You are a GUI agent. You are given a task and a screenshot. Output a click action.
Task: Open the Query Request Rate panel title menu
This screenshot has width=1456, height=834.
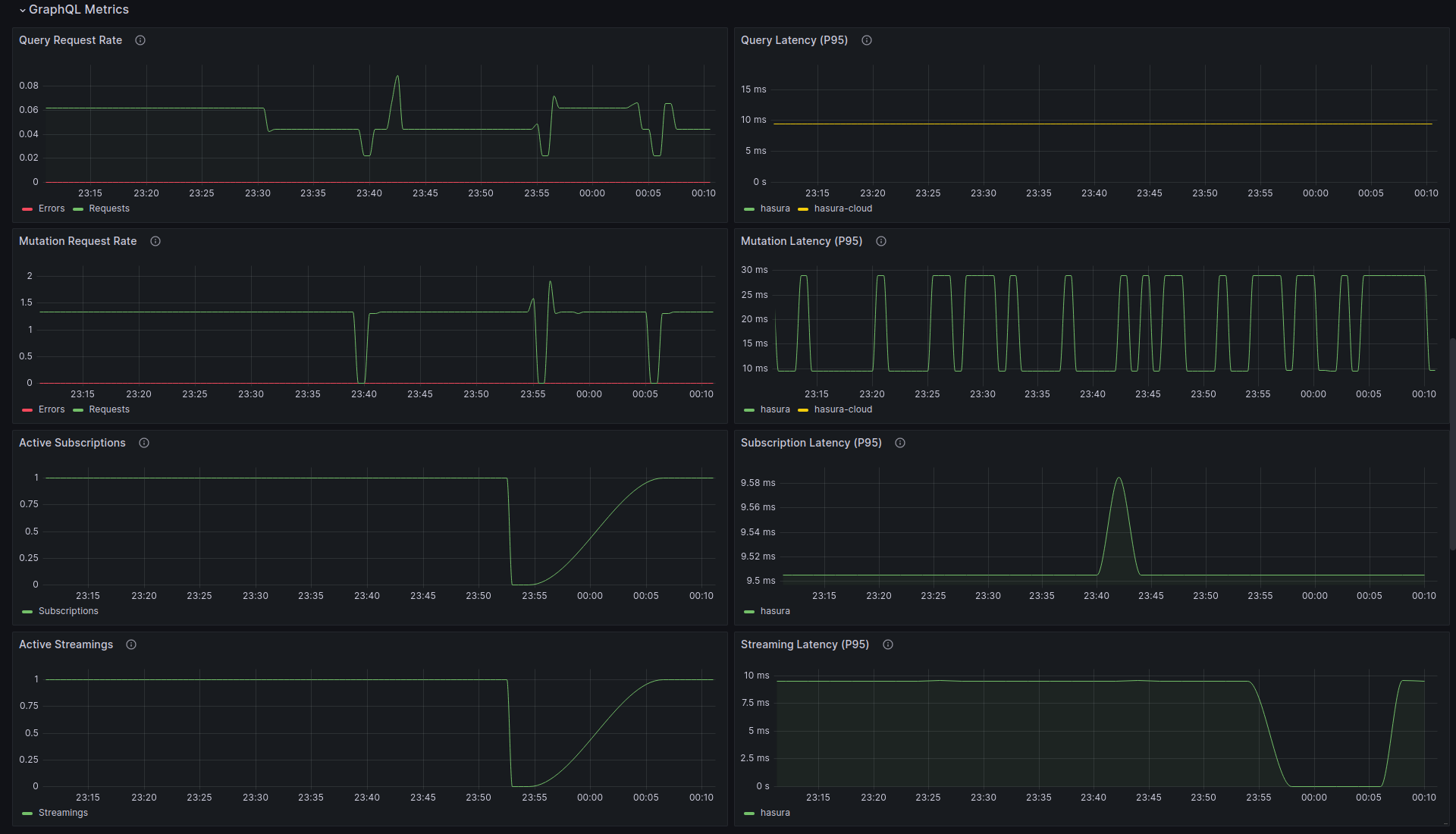coord(71,40)
